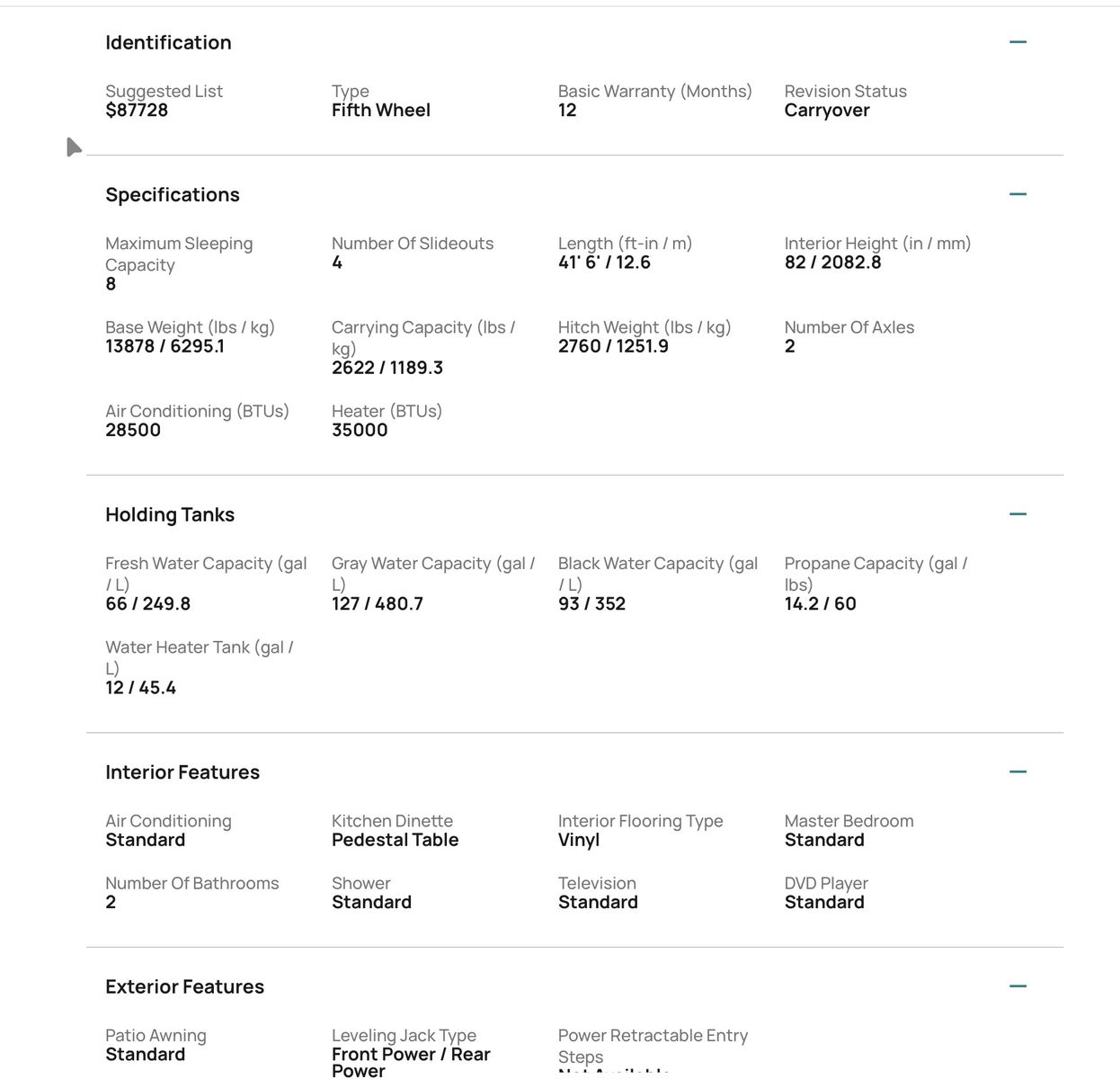Collapse Exterior Features with minus icon
Screen dimensions: 1120x1079
[1018, 986]
